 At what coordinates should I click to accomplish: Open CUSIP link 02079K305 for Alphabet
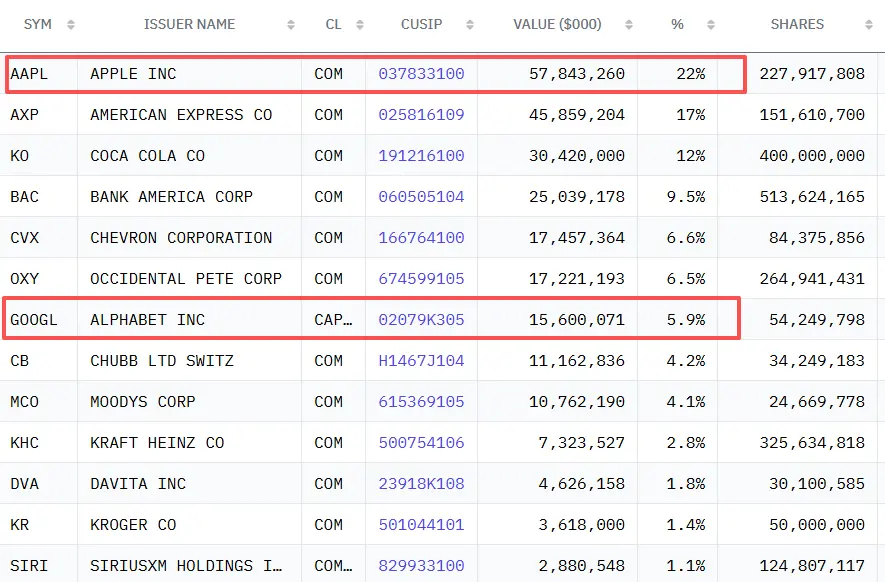[421, 320]
